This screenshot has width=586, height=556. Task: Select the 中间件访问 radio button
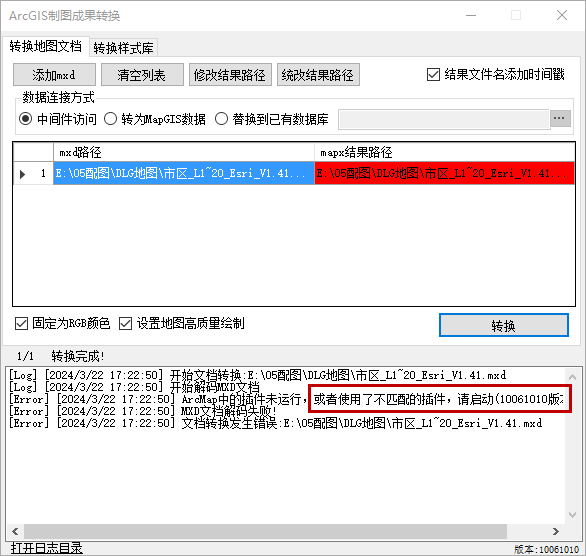25,119
